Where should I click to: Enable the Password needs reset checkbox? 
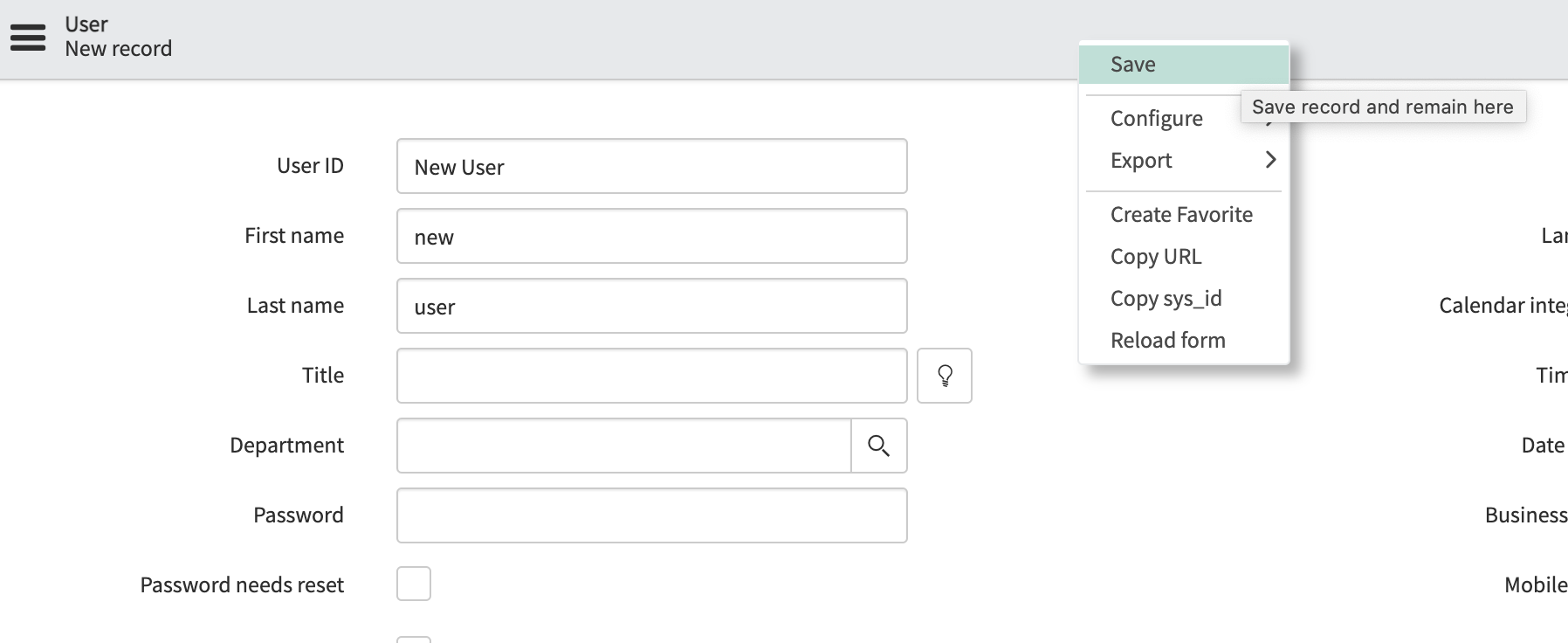point(414,584)
